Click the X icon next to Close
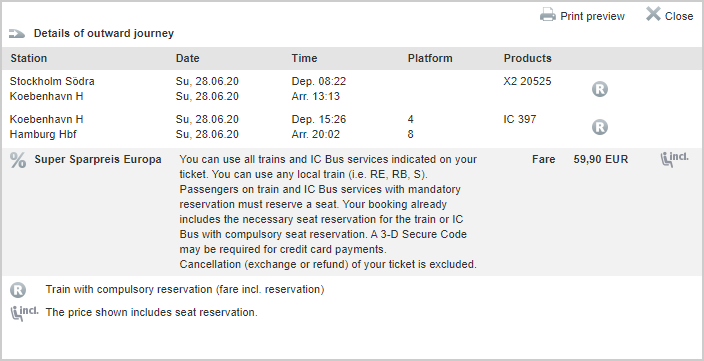The height and width of the screenshot is (361, 704). 653,14
